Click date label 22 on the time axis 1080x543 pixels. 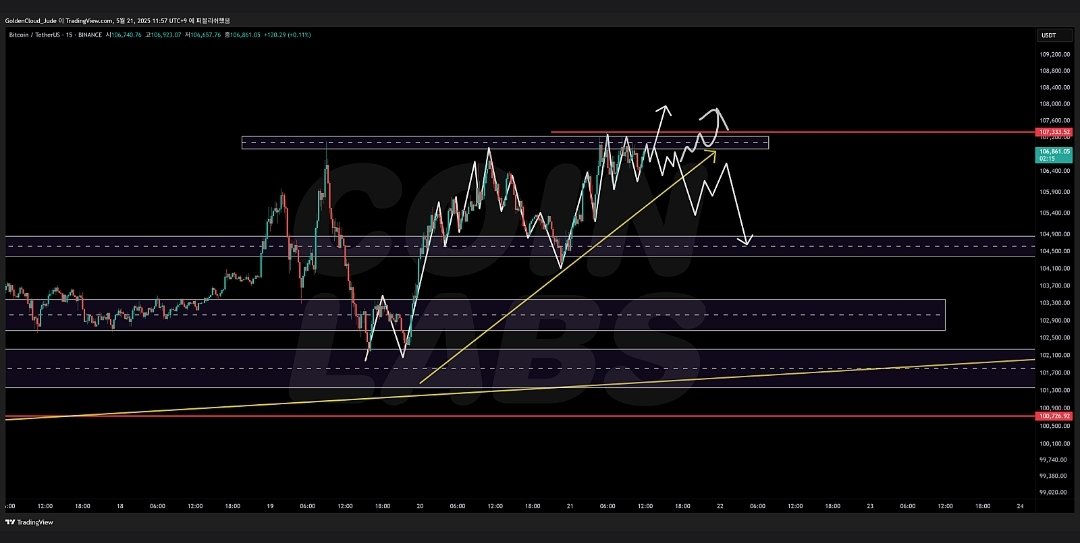click(720, 506)
